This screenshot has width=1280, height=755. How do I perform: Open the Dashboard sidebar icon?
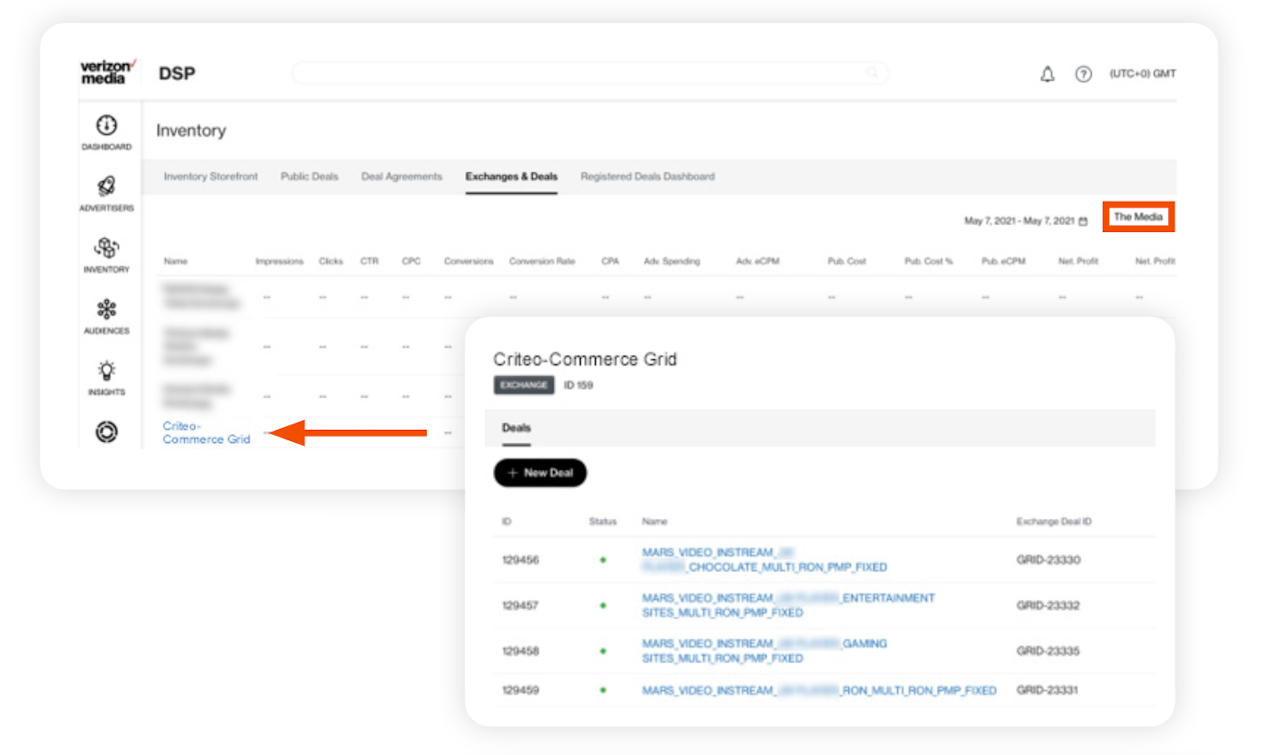click(106, 125)
